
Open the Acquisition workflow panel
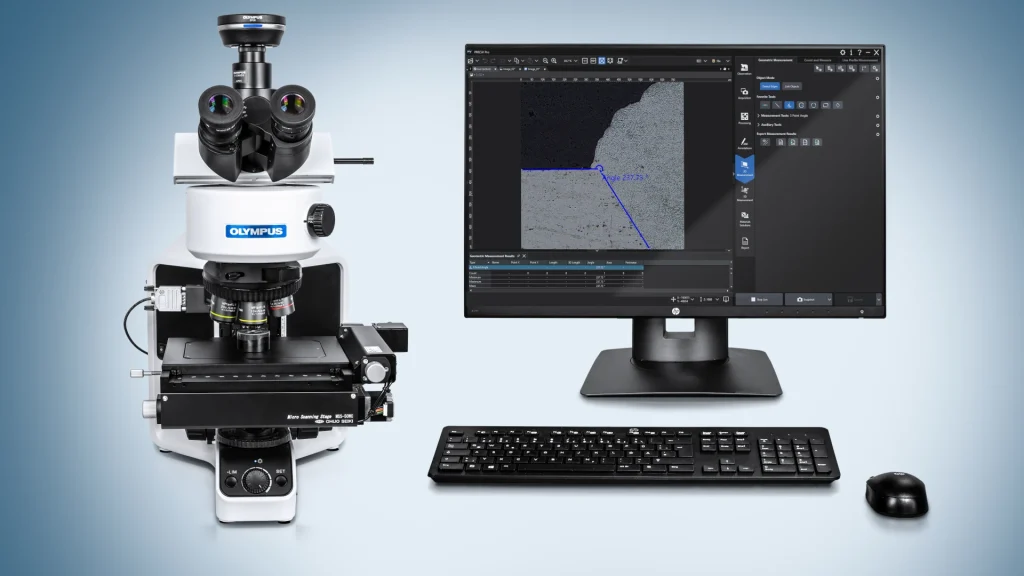tap(744, 93)
